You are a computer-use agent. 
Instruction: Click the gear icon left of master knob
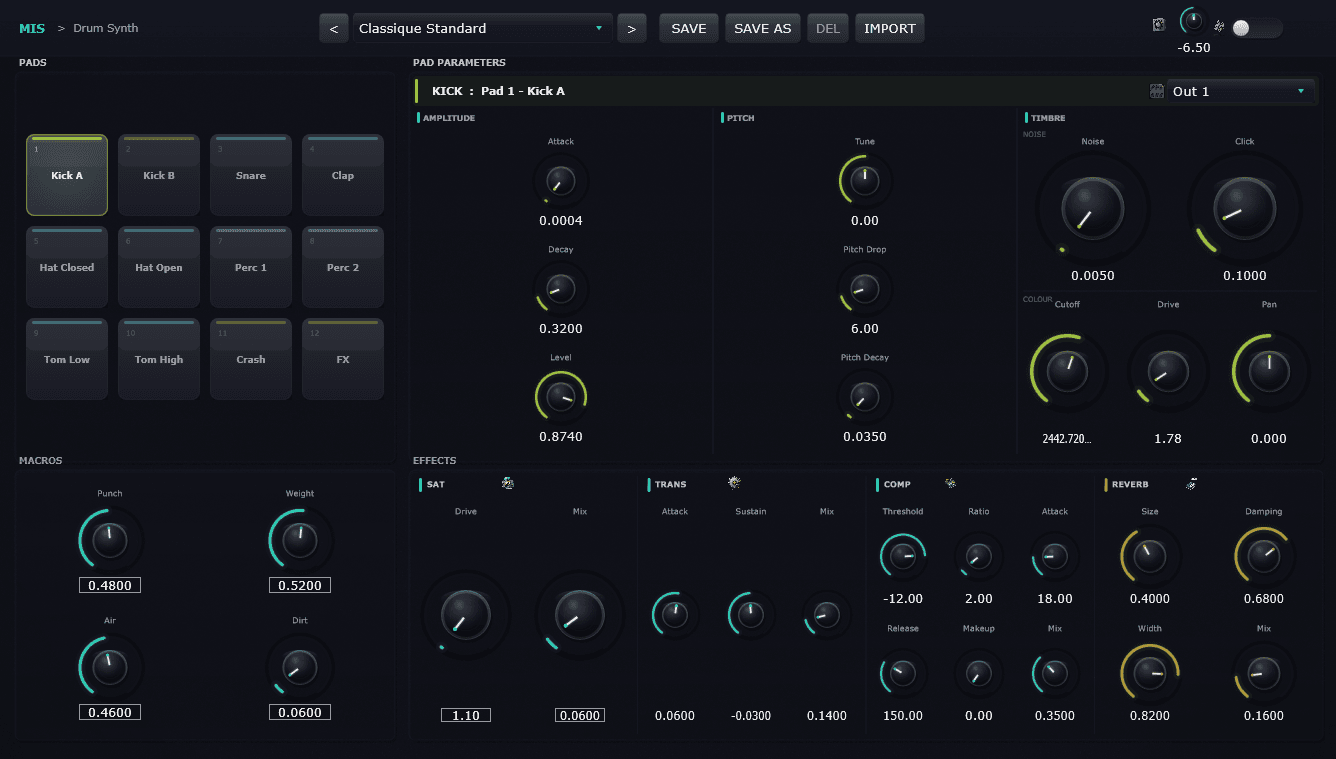1159,25
